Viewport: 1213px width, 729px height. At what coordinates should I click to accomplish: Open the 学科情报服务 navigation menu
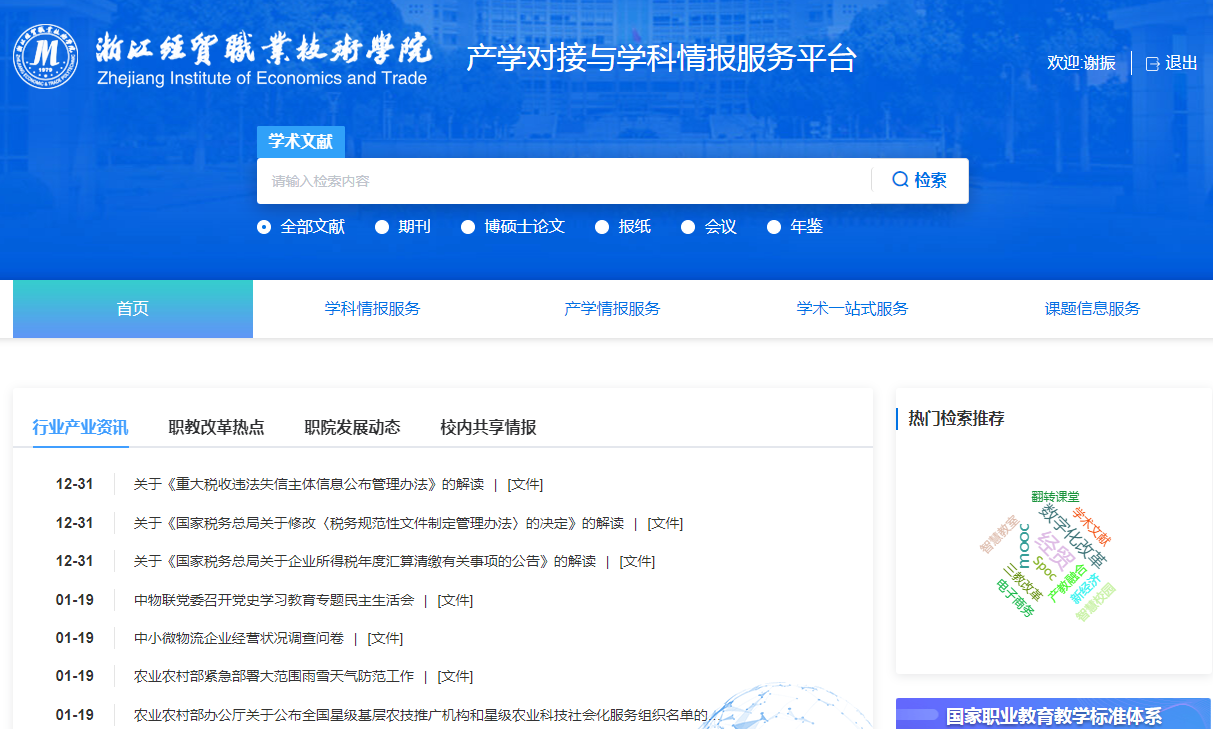coord(372,309)
